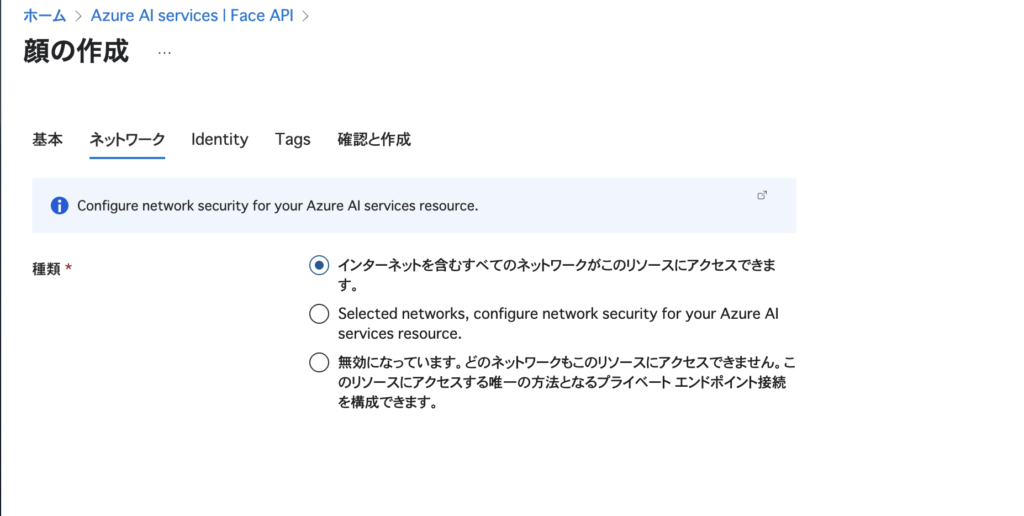Open Azure AI services | Face API breadcrumb
The width and height of the screenshot is (1024, 516).
pyautogui.click(x=192, y=16)
